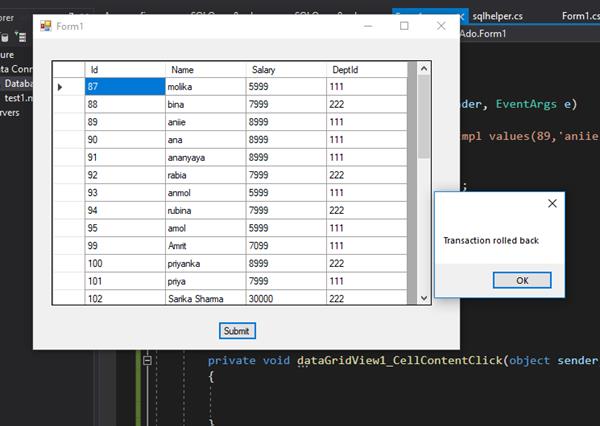
Task: Click the Salary column header
Action: 286,70
